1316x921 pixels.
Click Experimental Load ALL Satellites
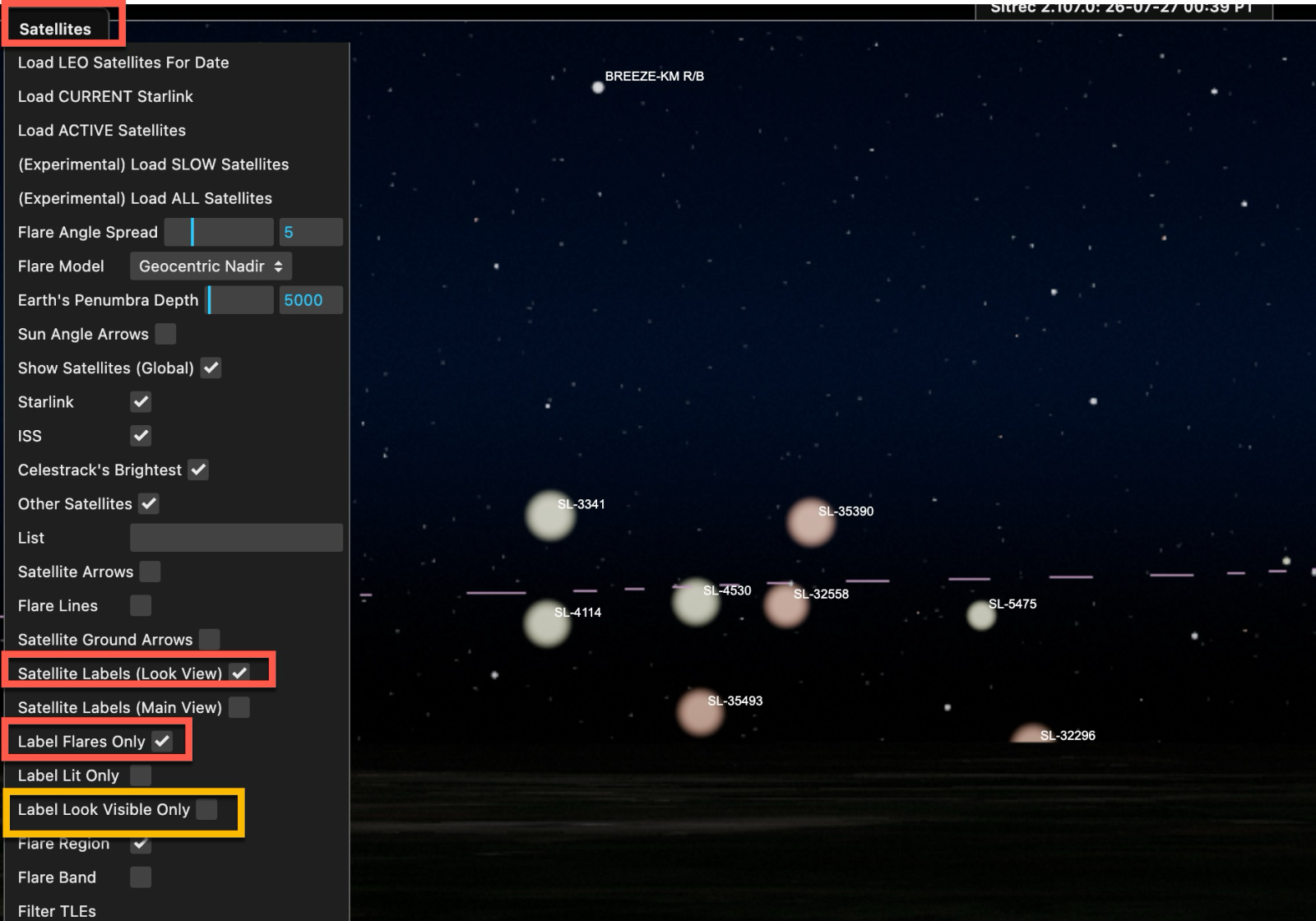[x=145, y=198]
